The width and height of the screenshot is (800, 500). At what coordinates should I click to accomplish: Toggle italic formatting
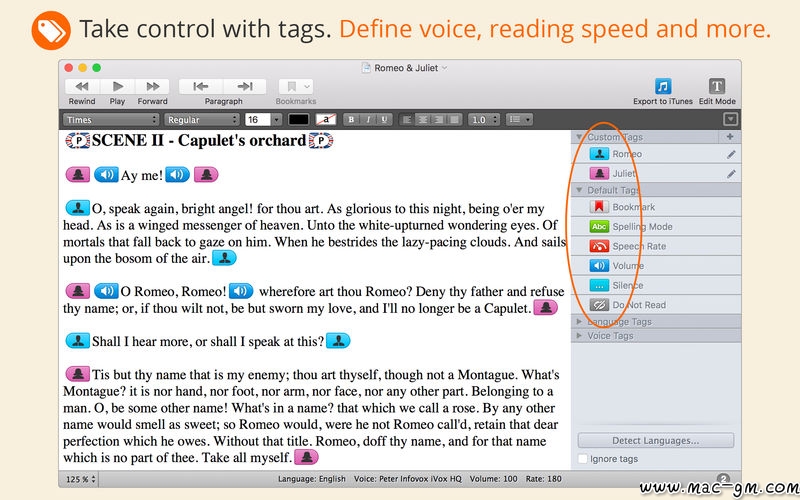coord(368,119)
